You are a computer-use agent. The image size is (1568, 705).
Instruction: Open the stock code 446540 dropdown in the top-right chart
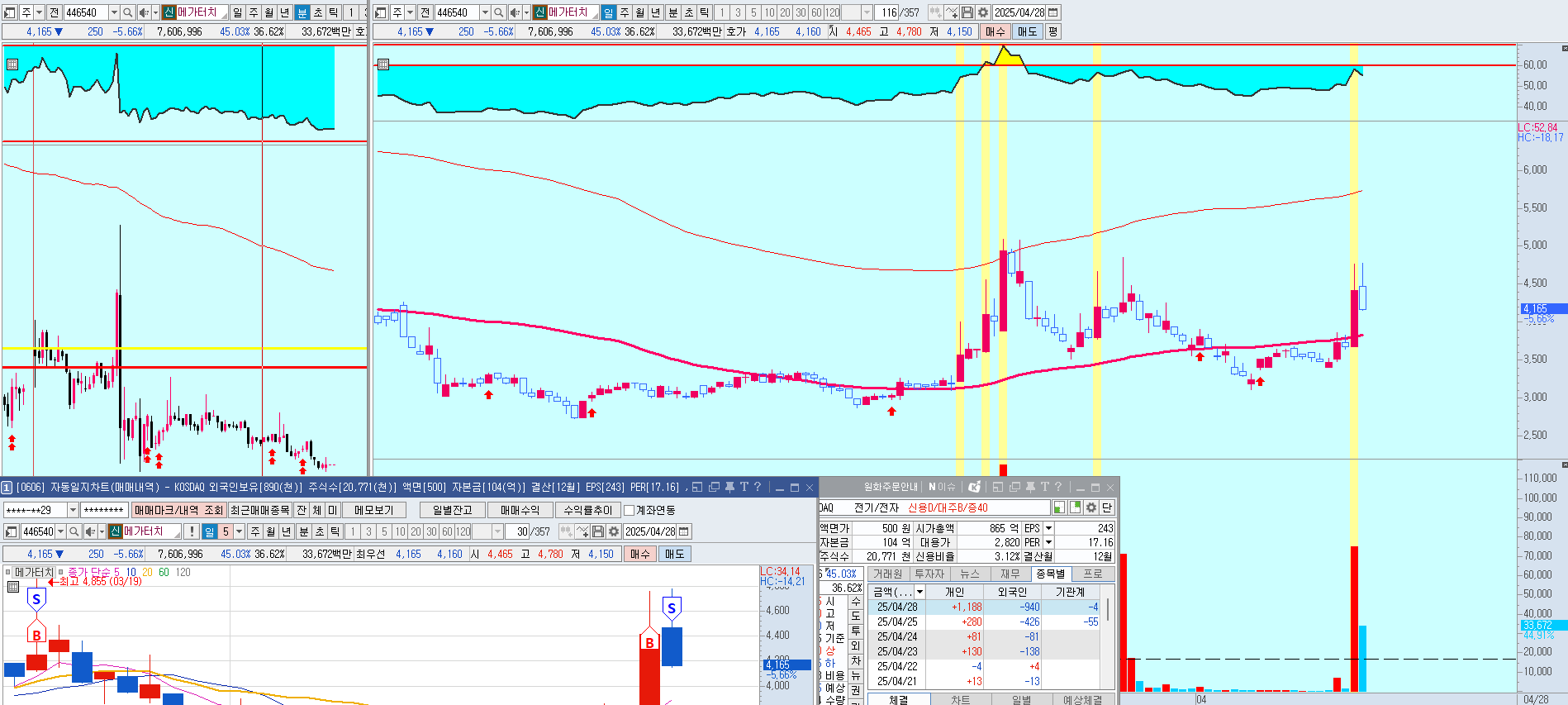pyautogui.click(x=485, y=12)
